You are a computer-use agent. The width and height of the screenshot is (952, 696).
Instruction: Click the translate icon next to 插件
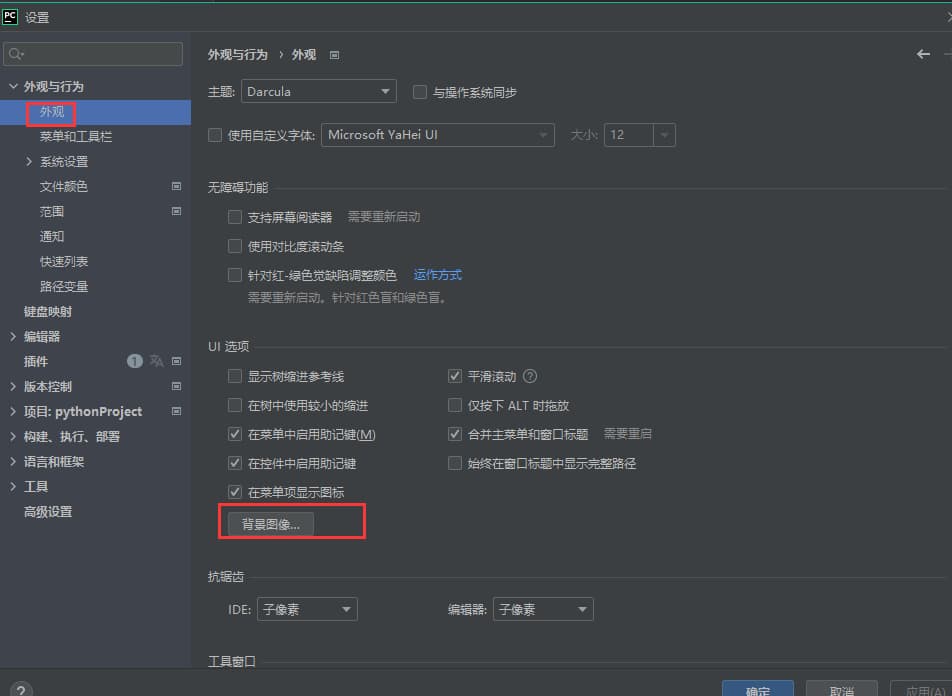(x=156, y=361)
